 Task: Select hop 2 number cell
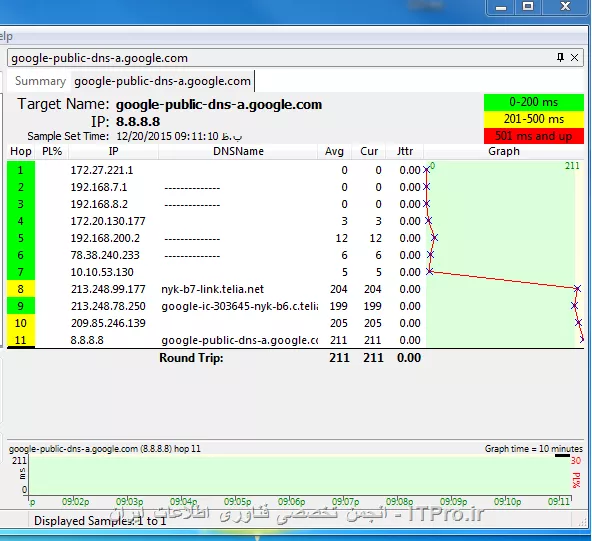coord(21,187)
